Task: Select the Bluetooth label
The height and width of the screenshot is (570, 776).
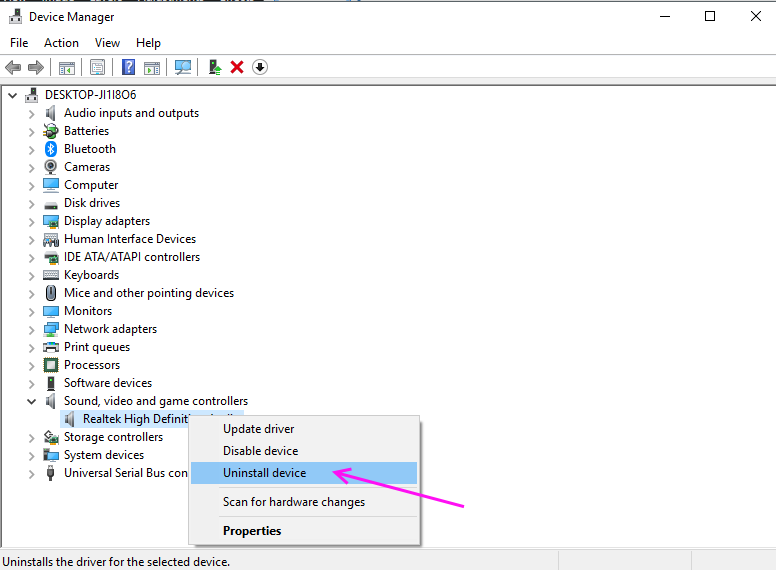Action: point(90,149)
